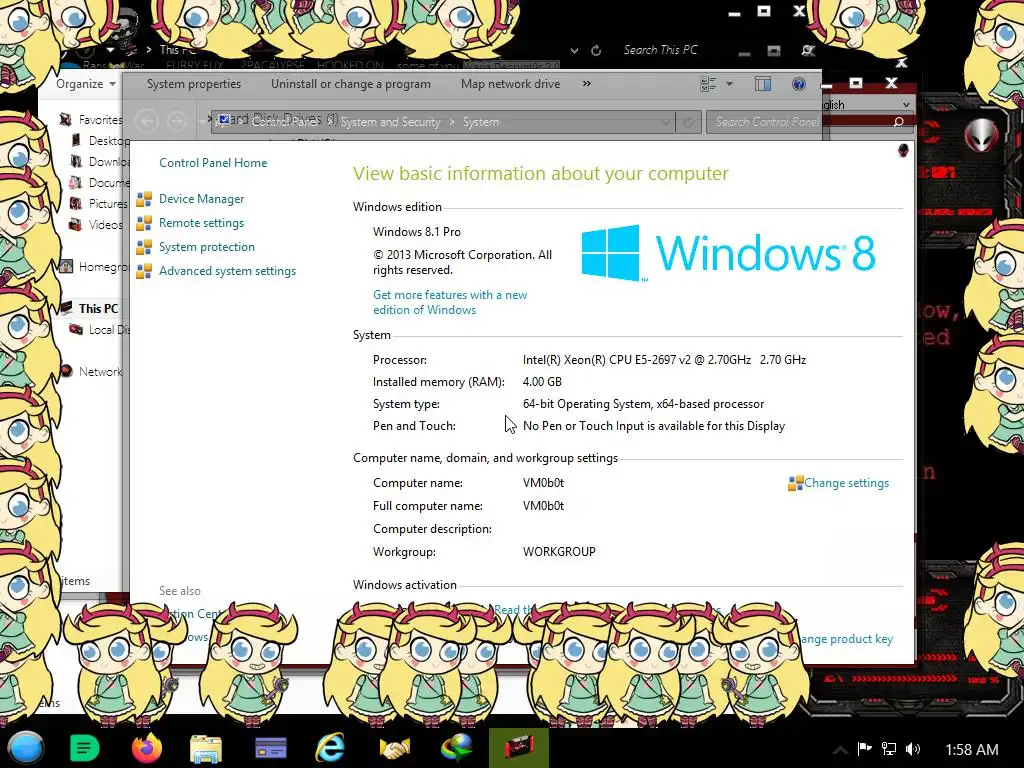
Task: Expand the toolbar overflow chevron
Action: pos(586,84)
